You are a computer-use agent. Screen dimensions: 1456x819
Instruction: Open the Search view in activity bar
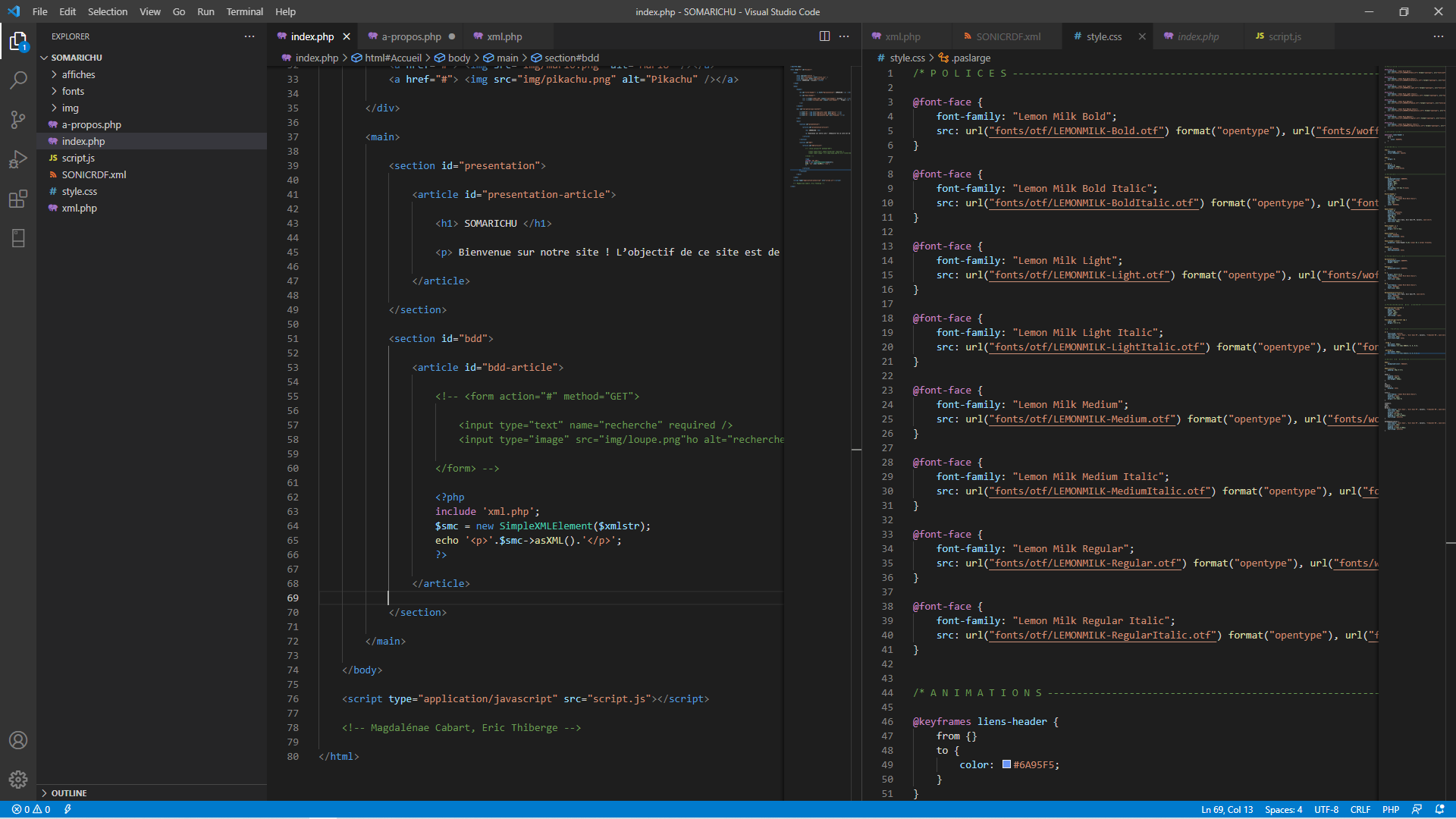pos(18,80)
